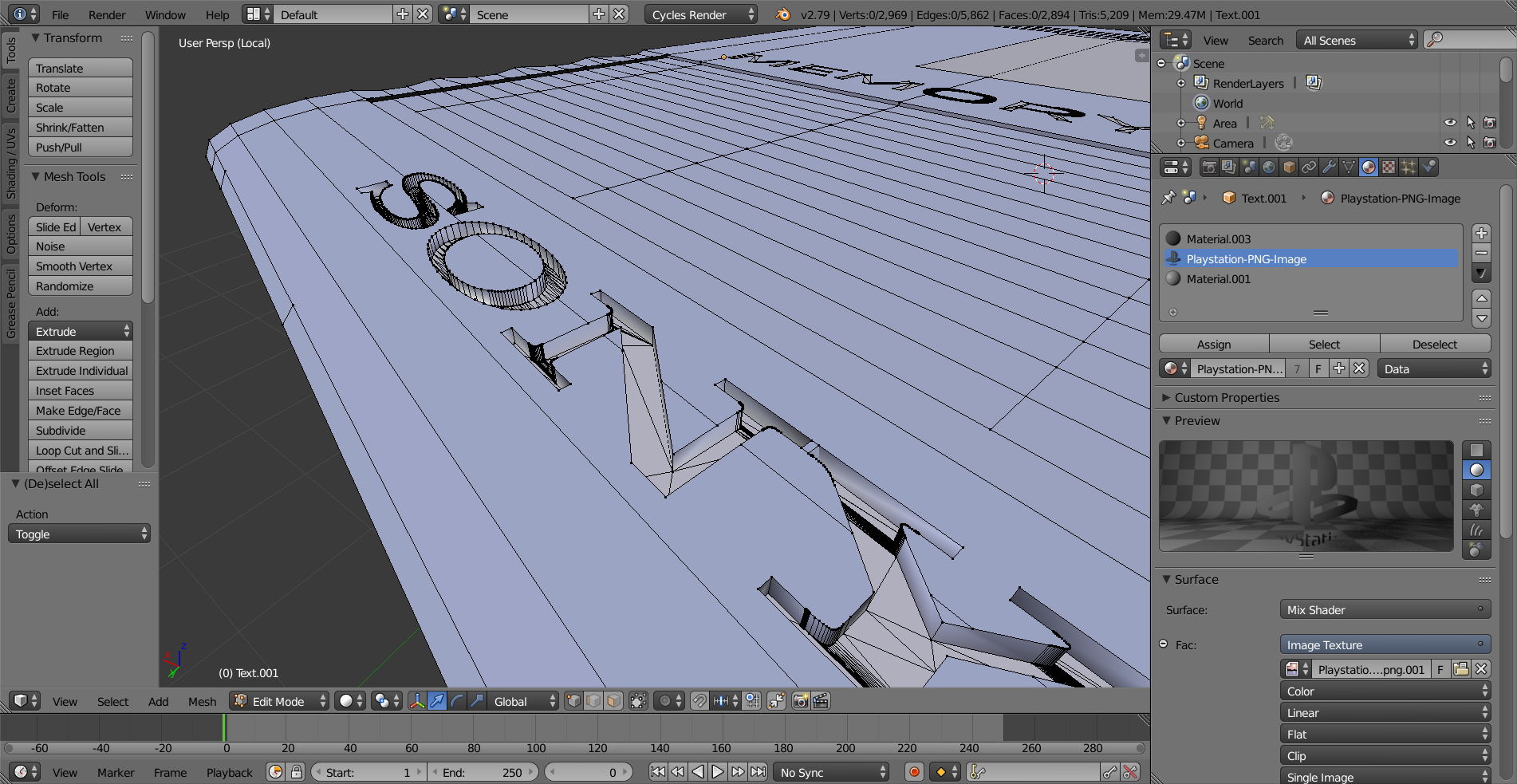Click the Smooth Vertex button
The width and height of the screenshot is (1517, 784).
(x=81, y=266)
